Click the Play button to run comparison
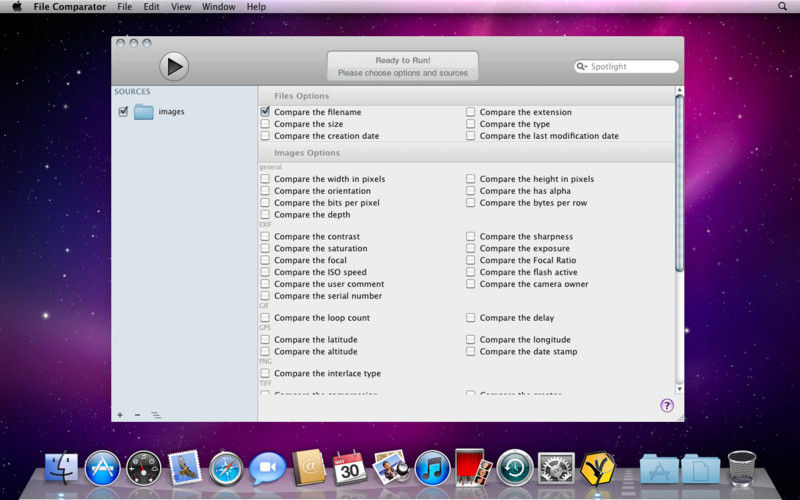This screenshot has width=800, height=500. pos(173,66)
